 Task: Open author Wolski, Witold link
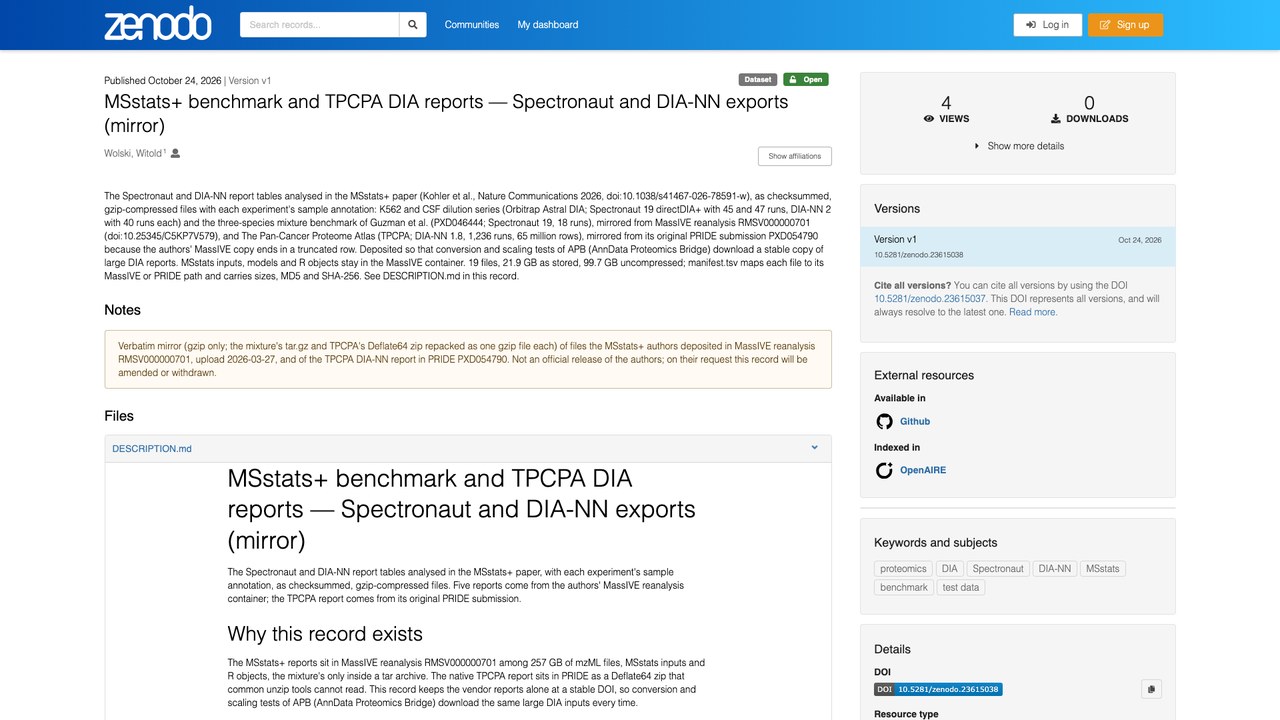tap(133, 154)
